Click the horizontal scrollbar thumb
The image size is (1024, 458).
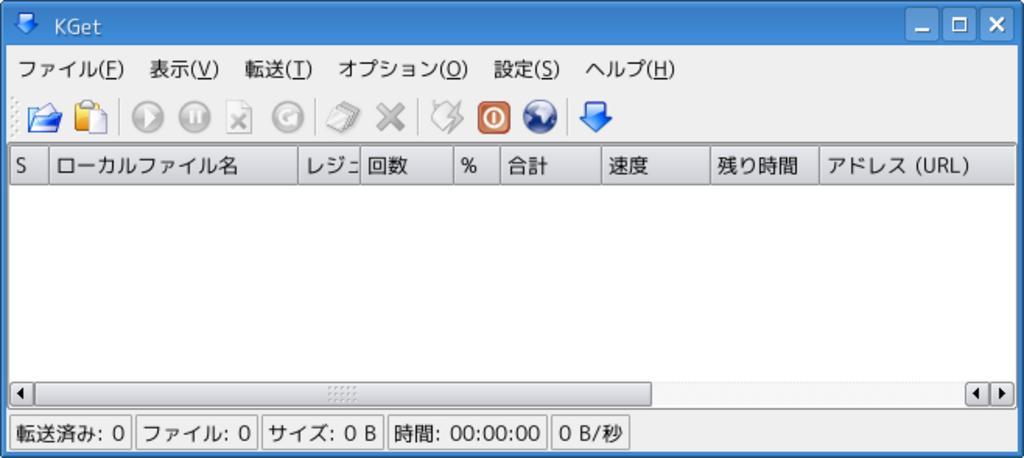point(342,394)
